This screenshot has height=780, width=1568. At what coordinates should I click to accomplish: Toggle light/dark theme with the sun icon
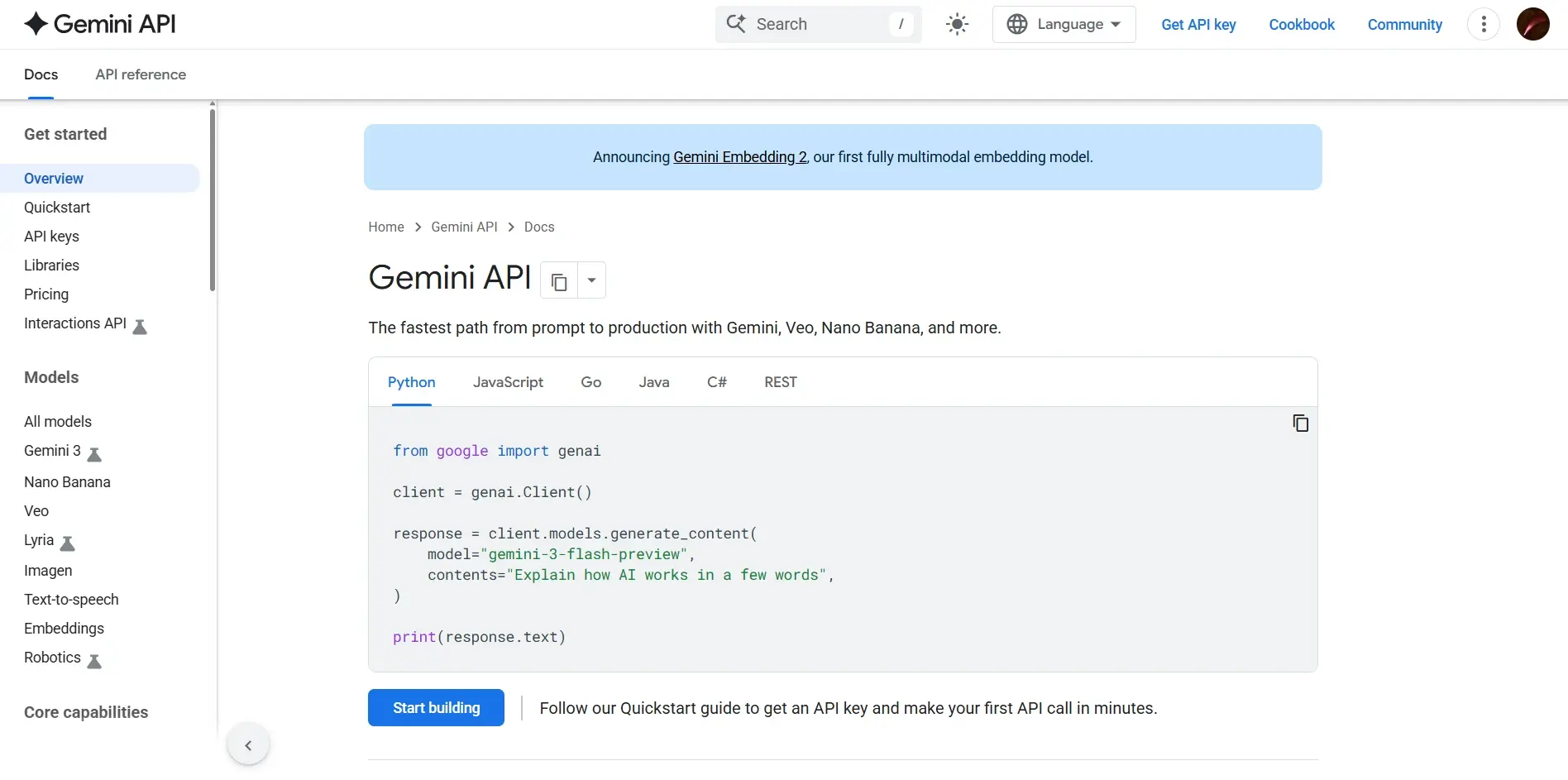click(957, 24)
